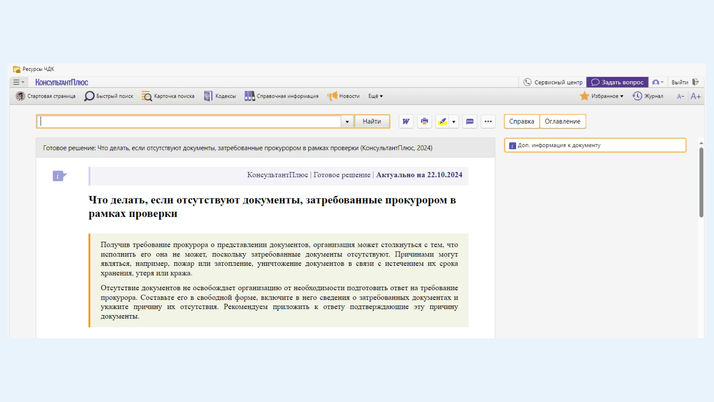Click the document title breadcrumb bar

tap(265, 148)
